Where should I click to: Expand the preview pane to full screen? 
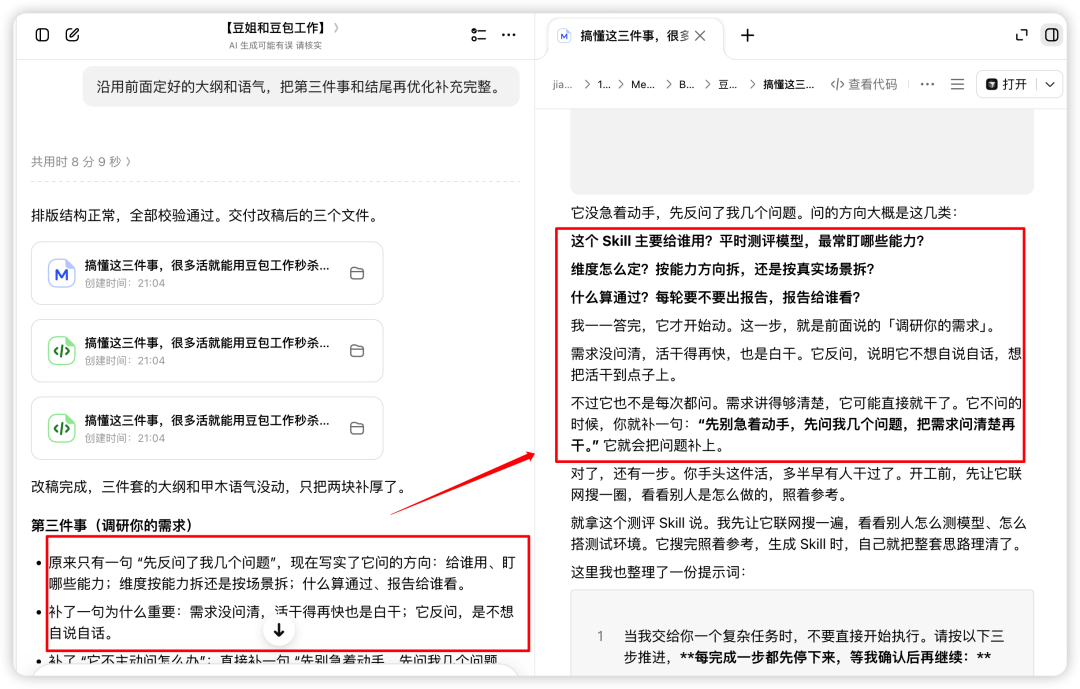[1021, 34]
